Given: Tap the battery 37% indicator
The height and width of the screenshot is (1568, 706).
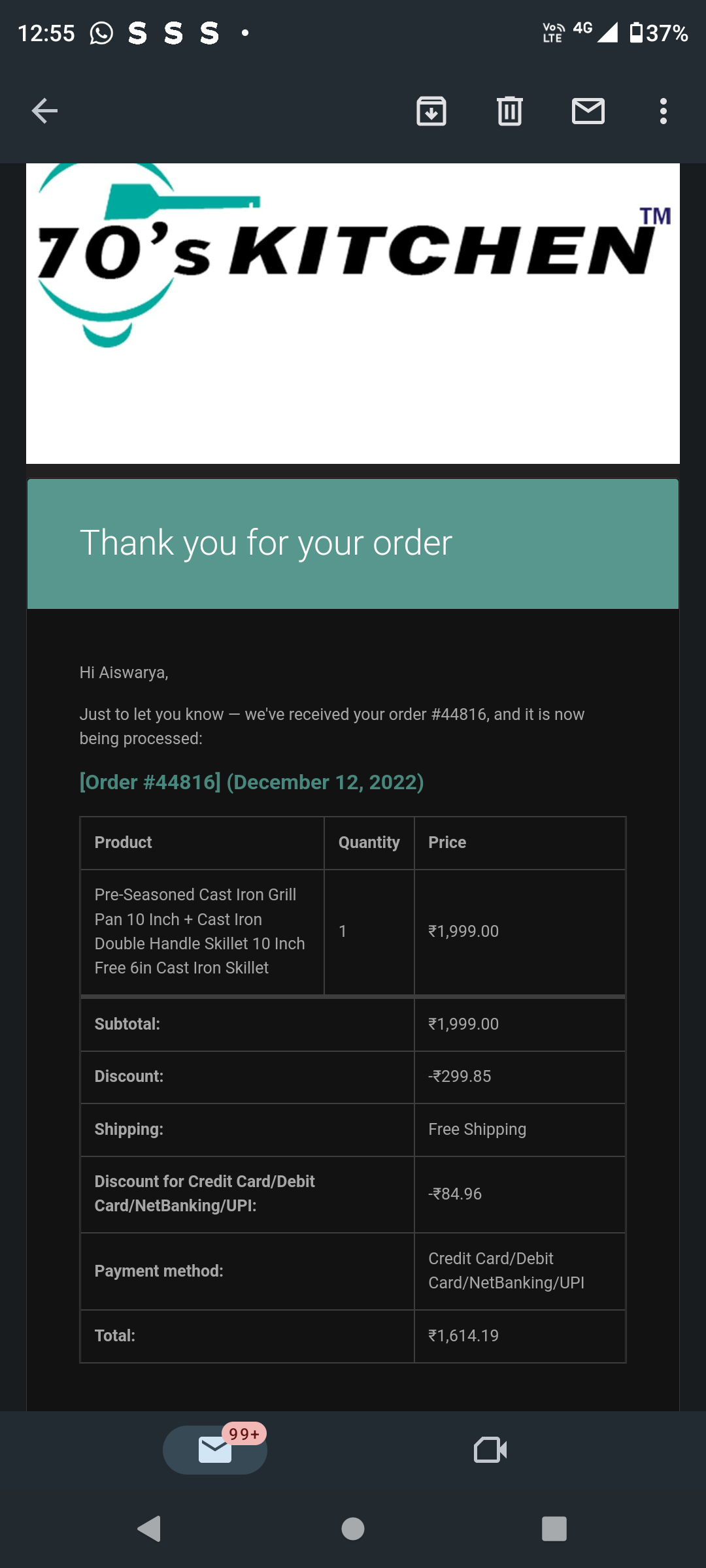Looking at the screenshot, I should [x=659, y=33].
